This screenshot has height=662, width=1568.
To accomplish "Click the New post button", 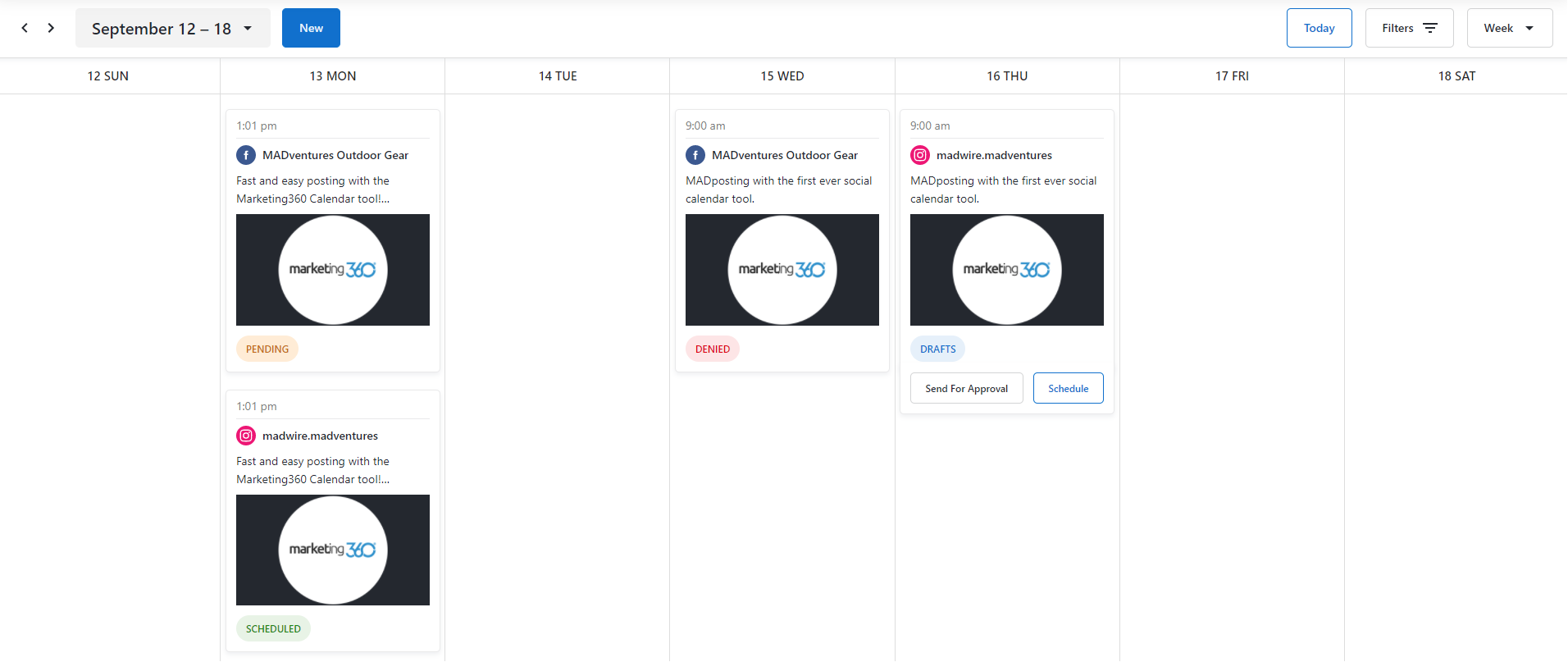I will coord(311,28).
